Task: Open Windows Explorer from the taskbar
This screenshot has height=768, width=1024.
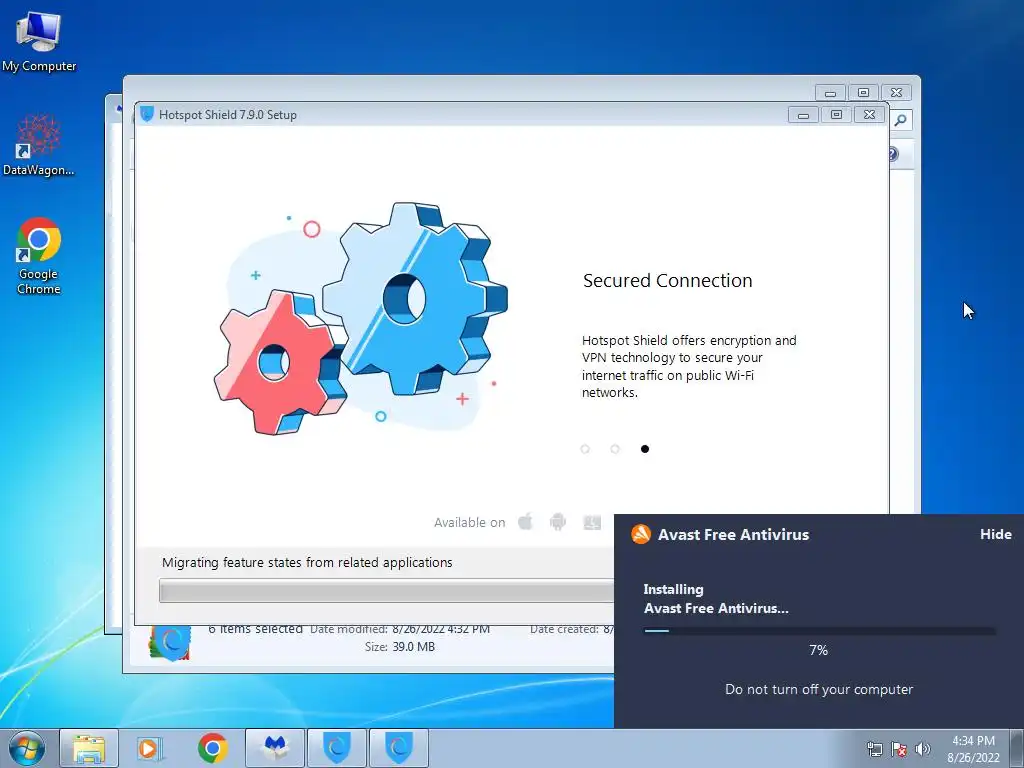Action: [89, 748]
